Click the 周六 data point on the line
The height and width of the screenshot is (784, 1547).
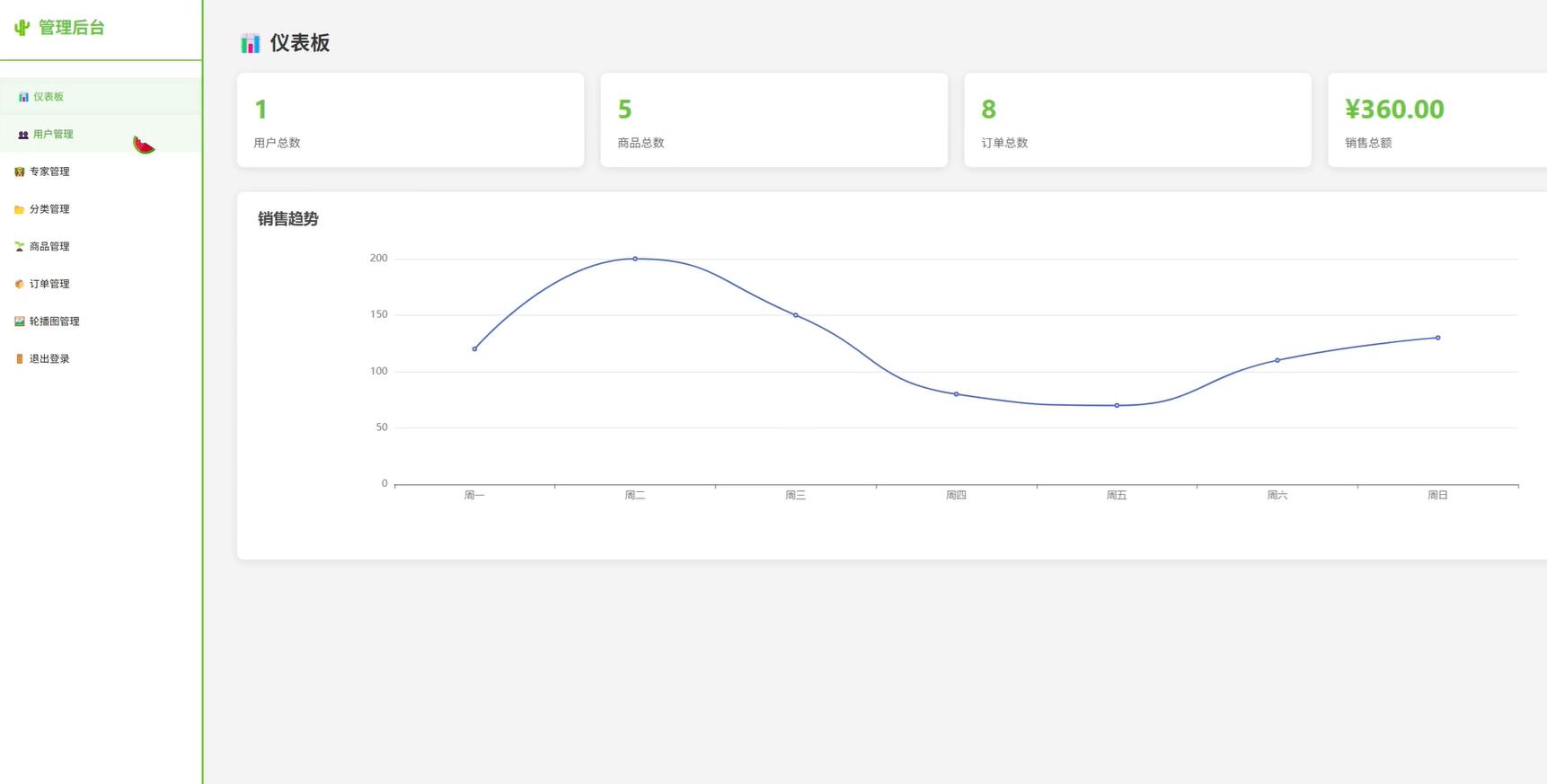pos(1277,360)
